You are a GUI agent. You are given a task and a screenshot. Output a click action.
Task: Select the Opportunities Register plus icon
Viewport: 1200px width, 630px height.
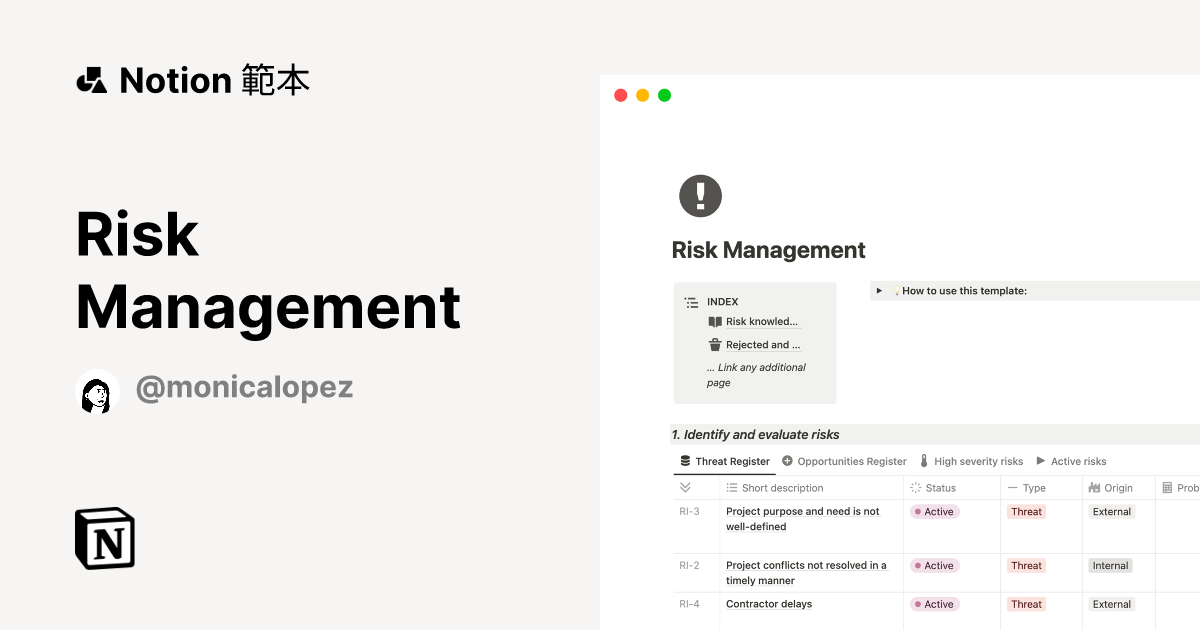788,461
